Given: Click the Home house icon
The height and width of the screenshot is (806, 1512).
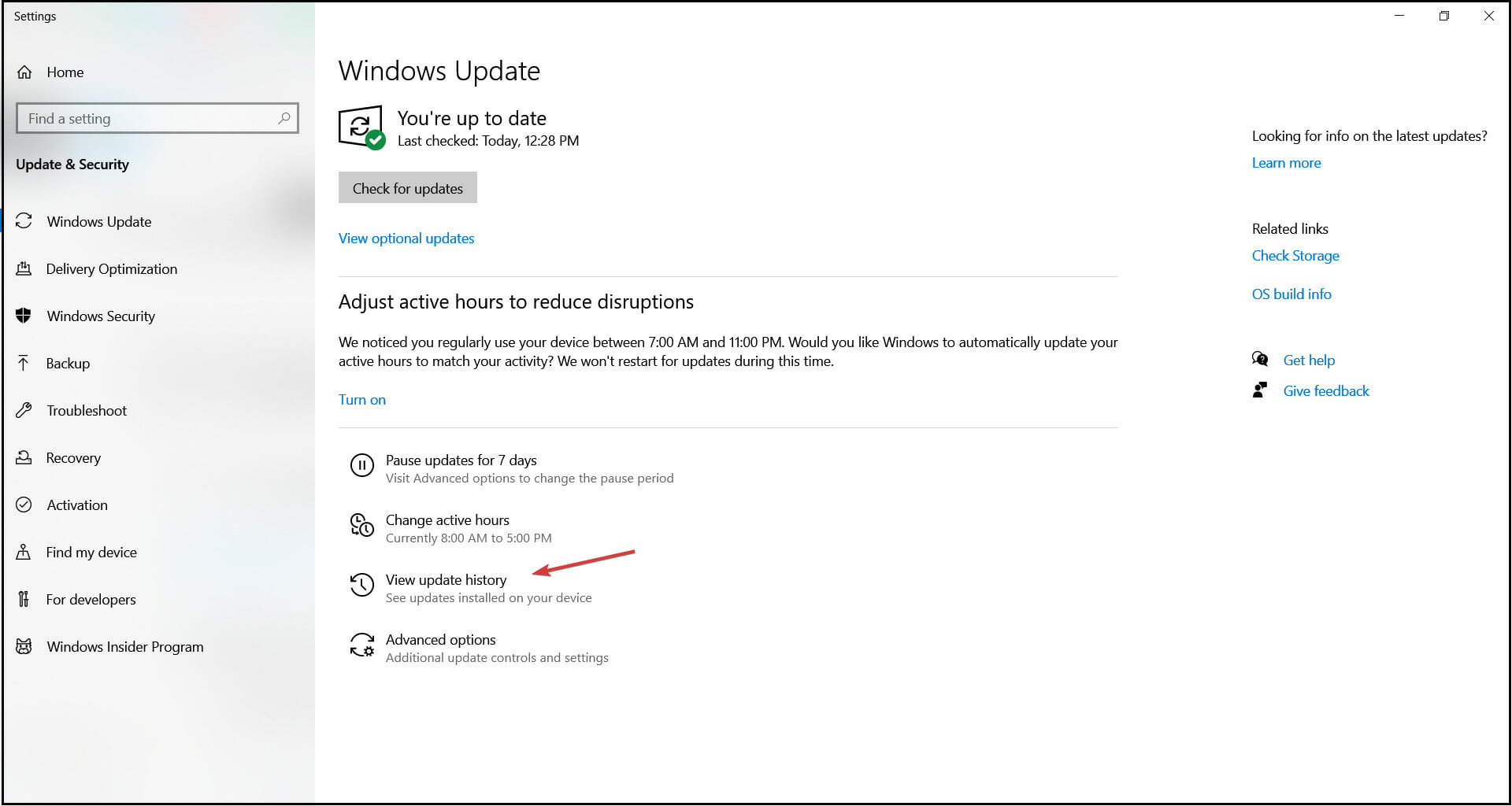Looking at the screenshot, I should pyautogui.click(x=24, y=72).
